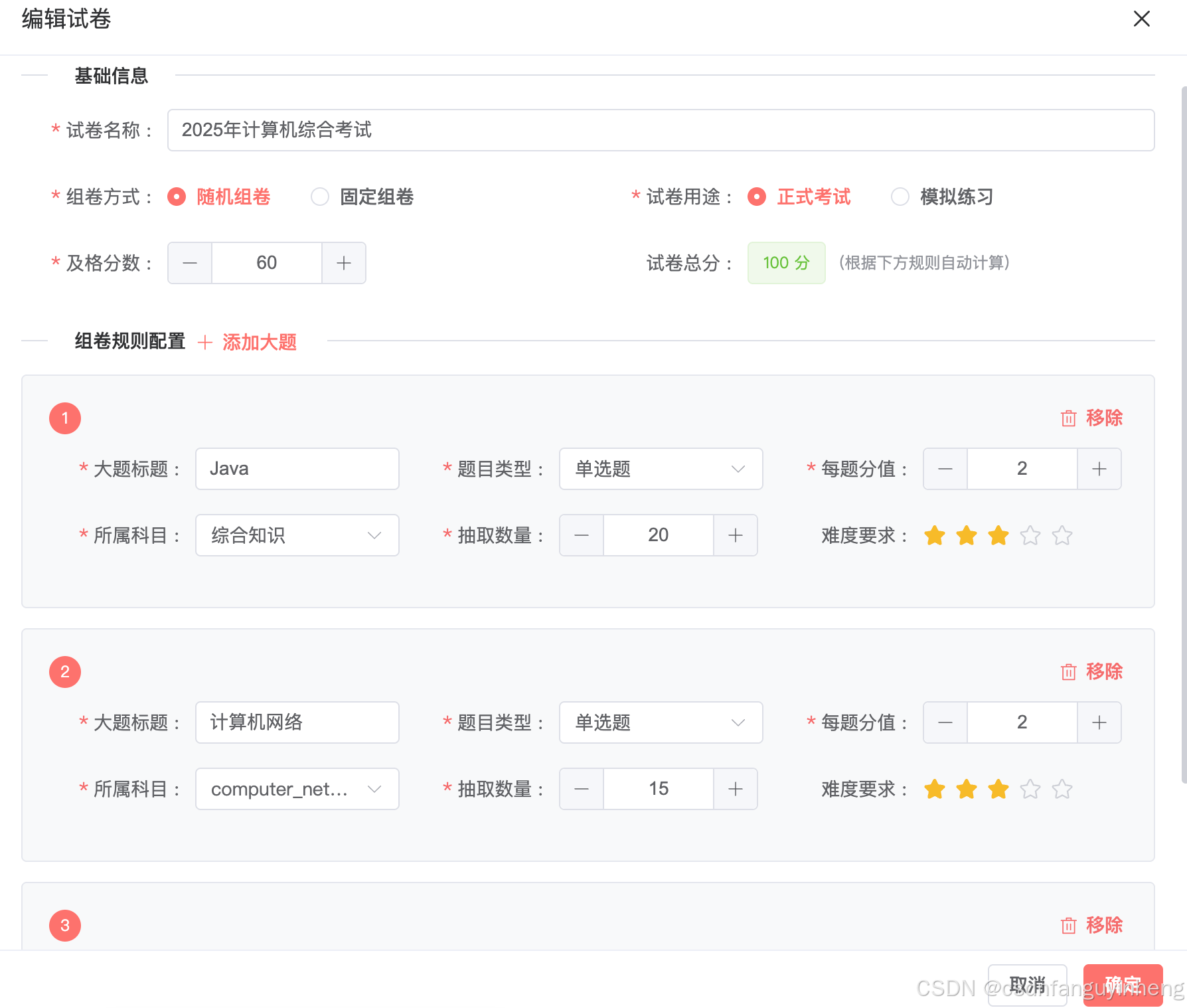Click 移除 for section 1
This screenshot has height=1008, width=1187.
click(x=1104, y=418)
